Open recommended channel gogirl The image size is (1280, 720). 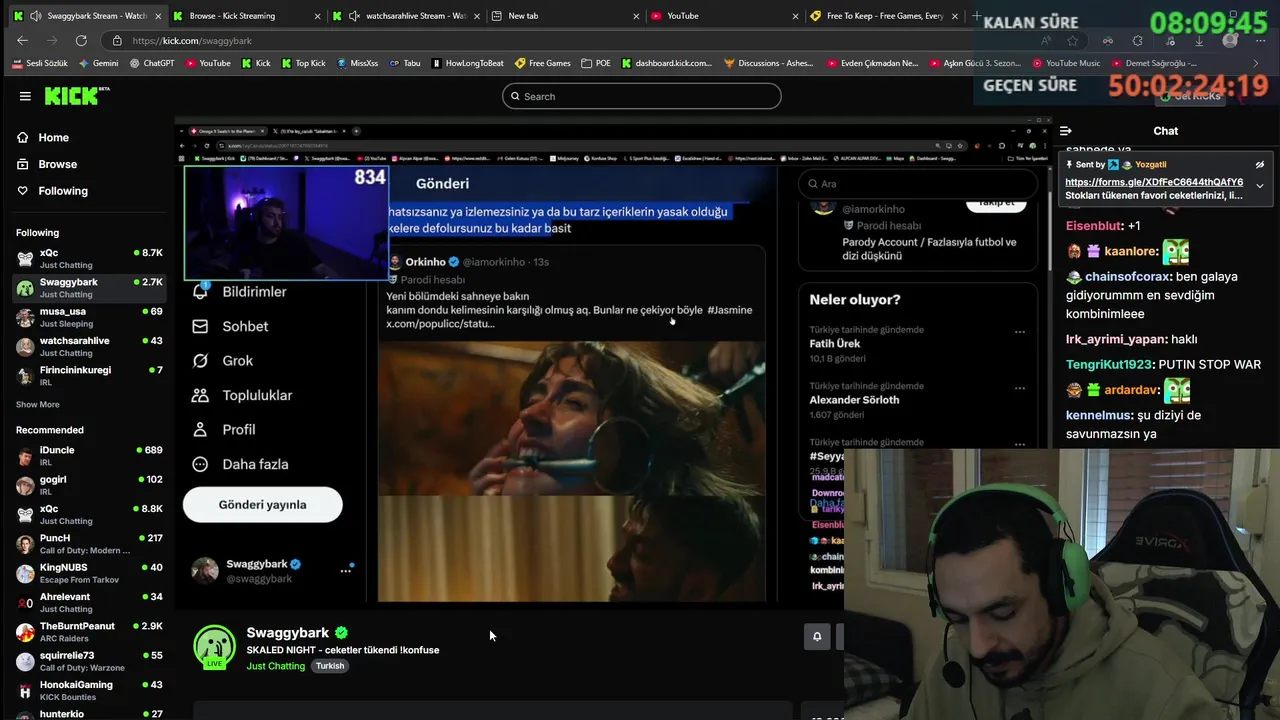tap(89, 485)
